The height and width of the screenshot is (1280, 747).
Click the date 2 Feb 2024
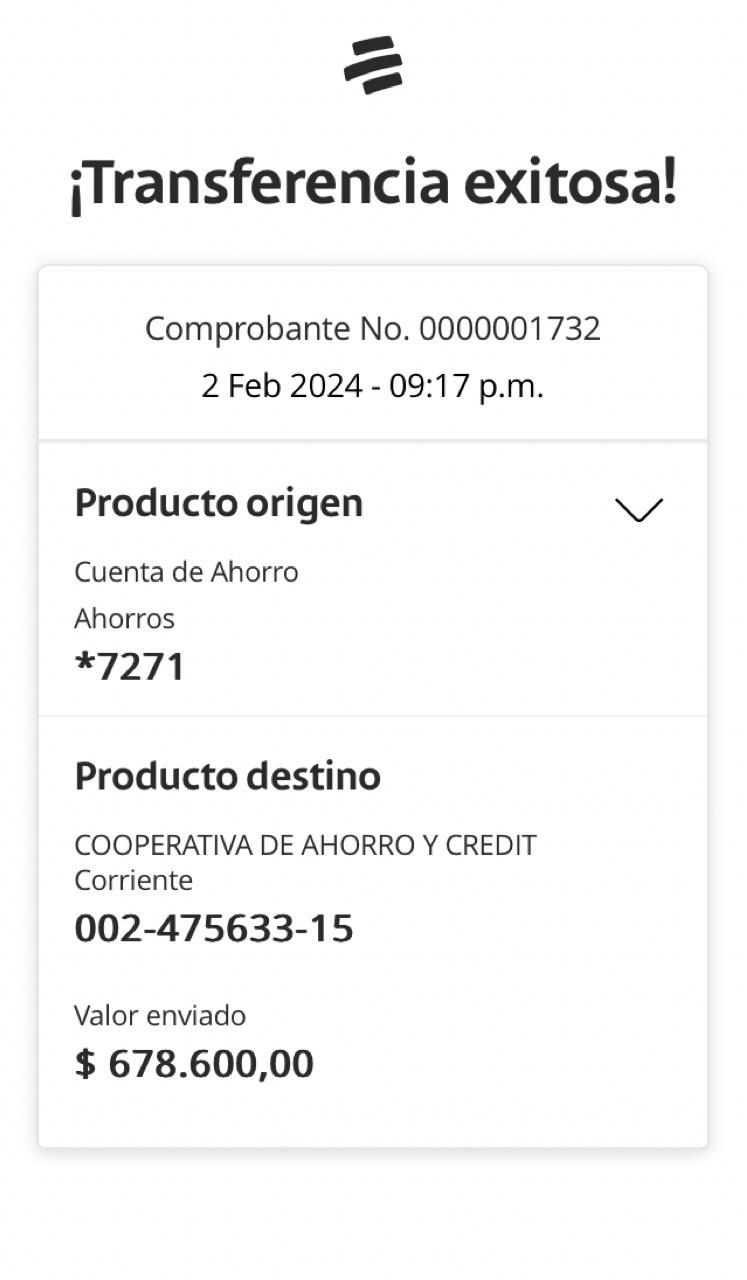(x=281, y=387)
